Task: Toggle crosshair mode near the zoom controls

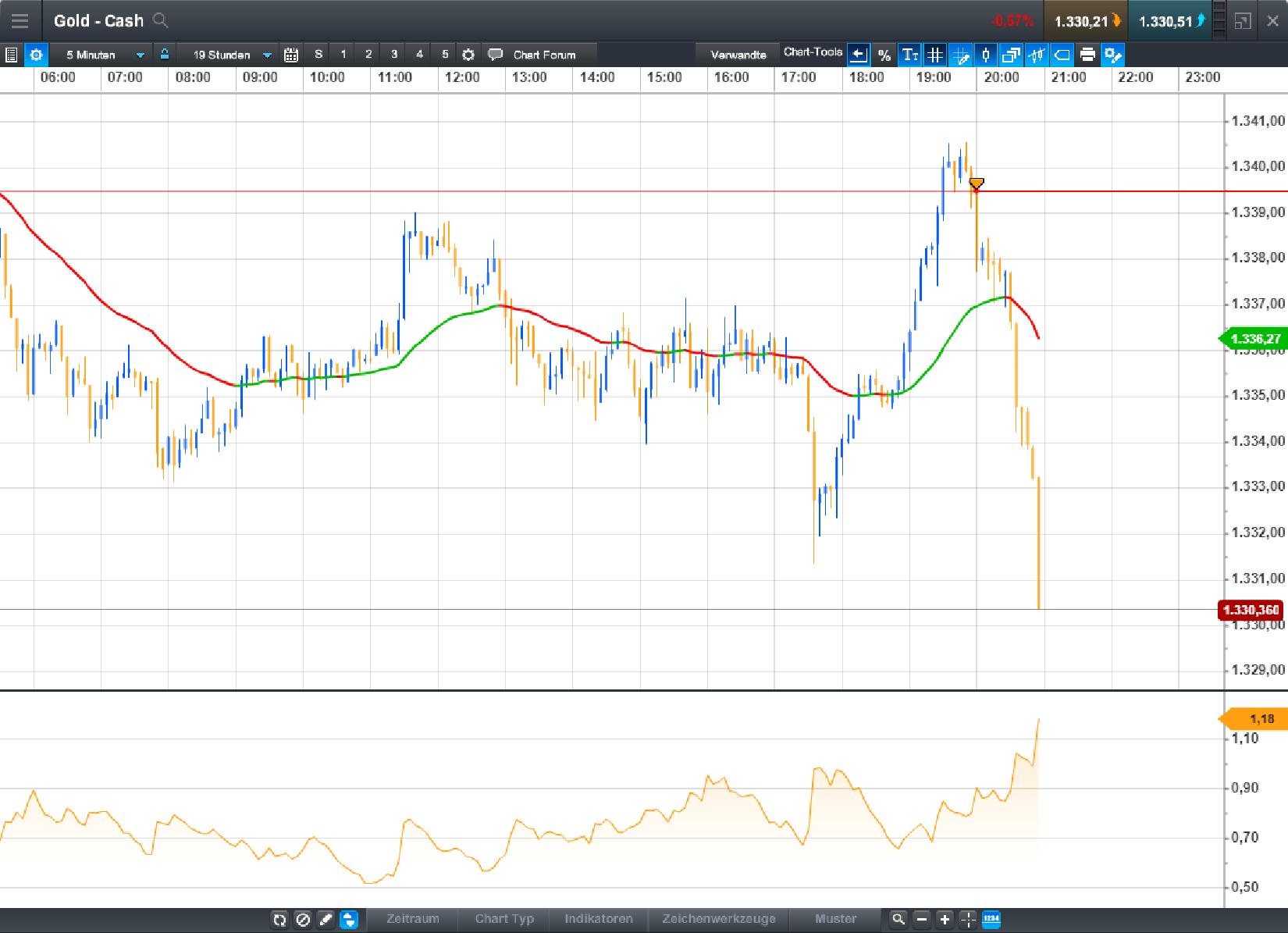Action: pyautogui.click(x=966, y=919)
